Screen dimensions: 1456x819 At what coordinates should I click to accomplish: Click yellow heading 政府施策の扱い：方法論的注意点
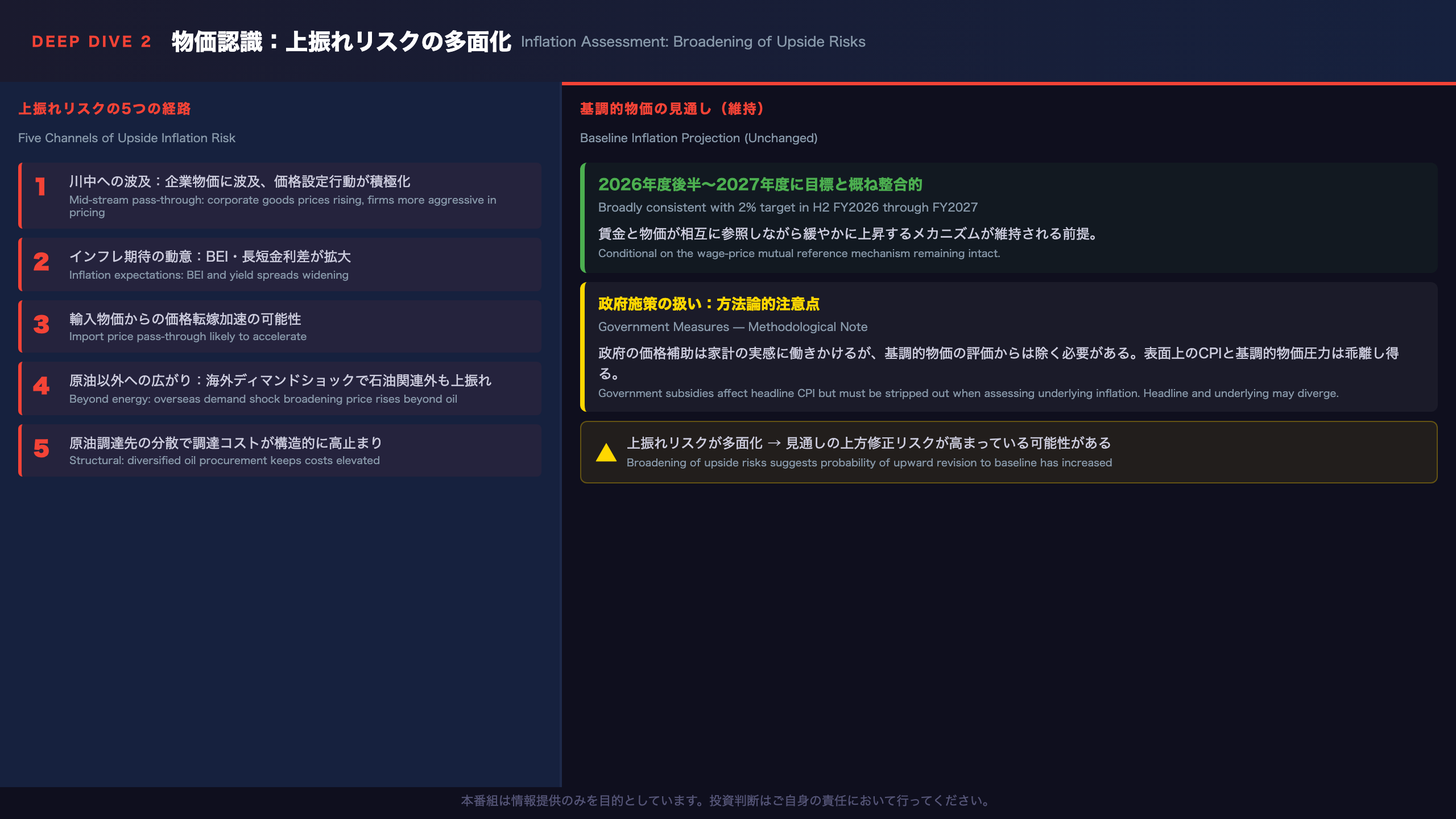coord(709,304)
